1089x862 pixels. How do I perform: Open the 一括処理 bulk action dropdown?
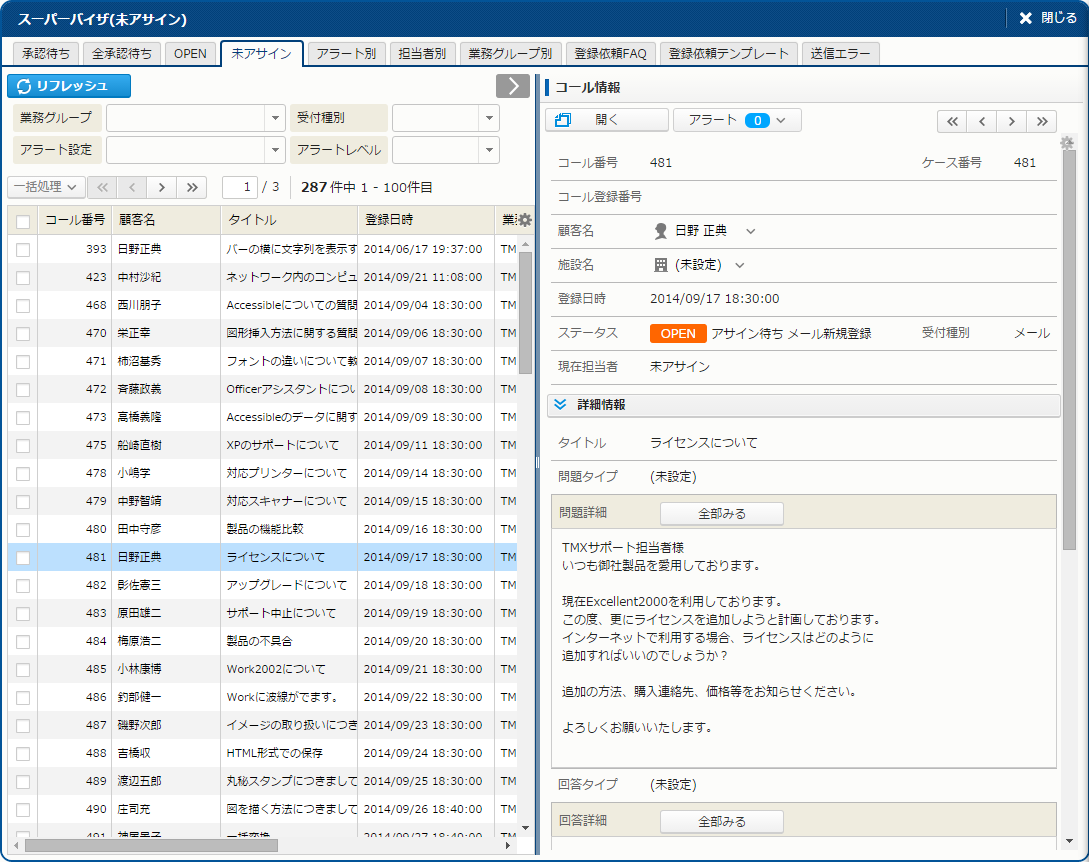pyautogui.click(x=46, y=187)
